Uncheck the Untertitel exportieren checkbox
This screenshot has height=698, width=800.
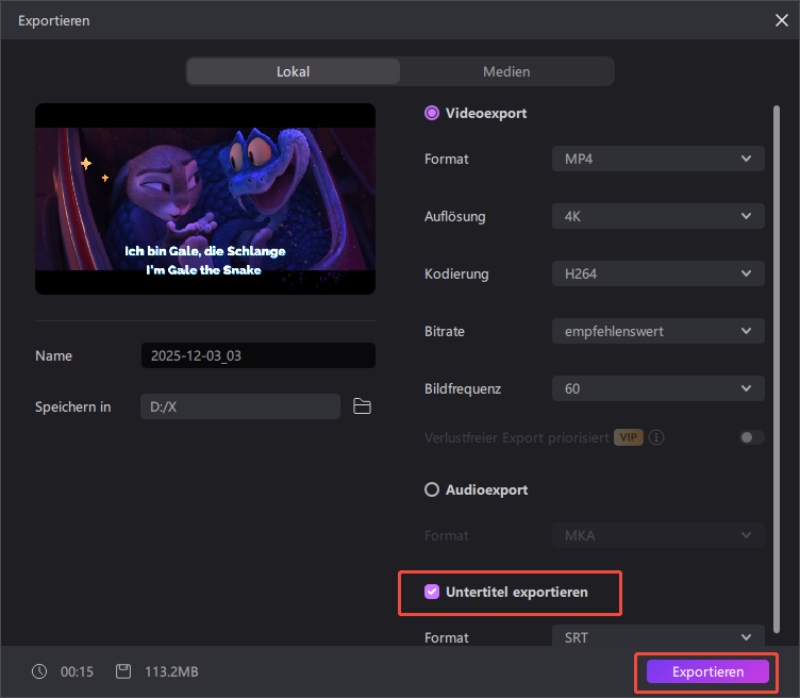point(432,592)
